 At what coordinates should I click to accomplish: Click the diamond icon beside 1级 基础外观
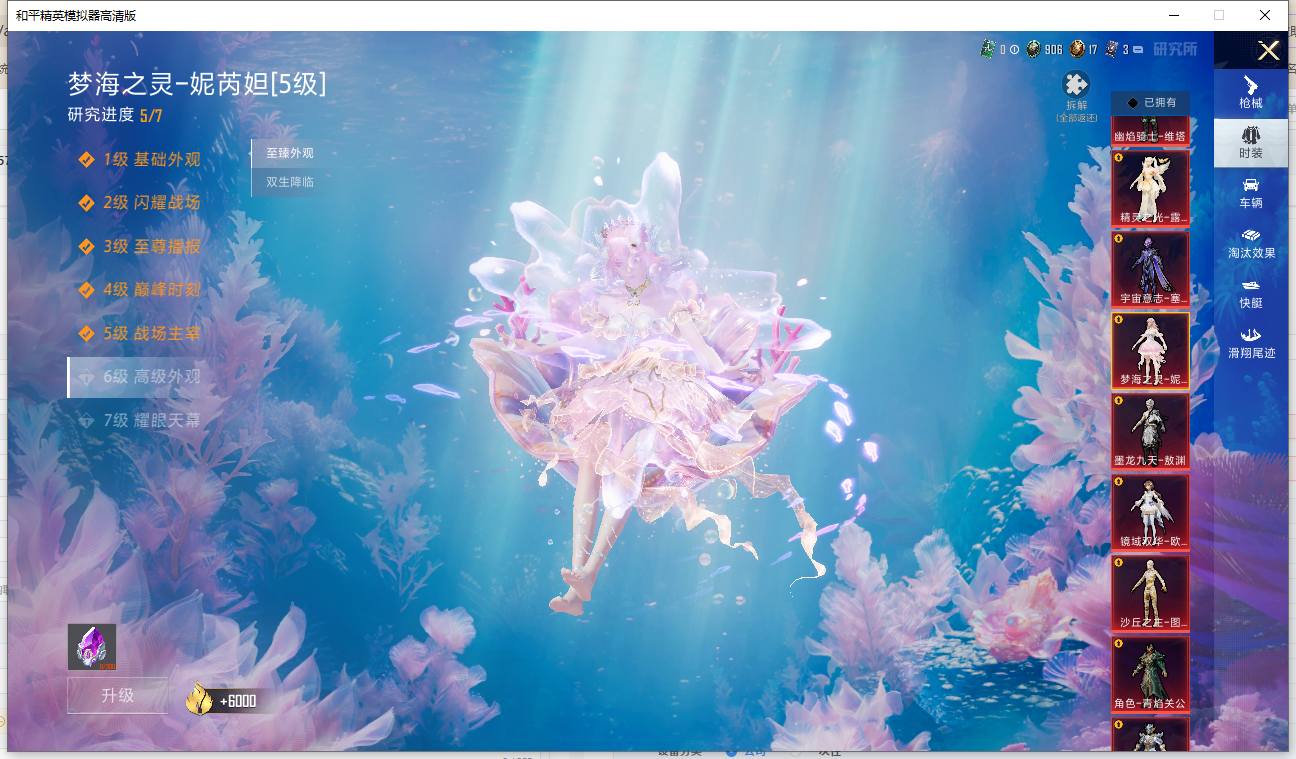coord(87,159)
